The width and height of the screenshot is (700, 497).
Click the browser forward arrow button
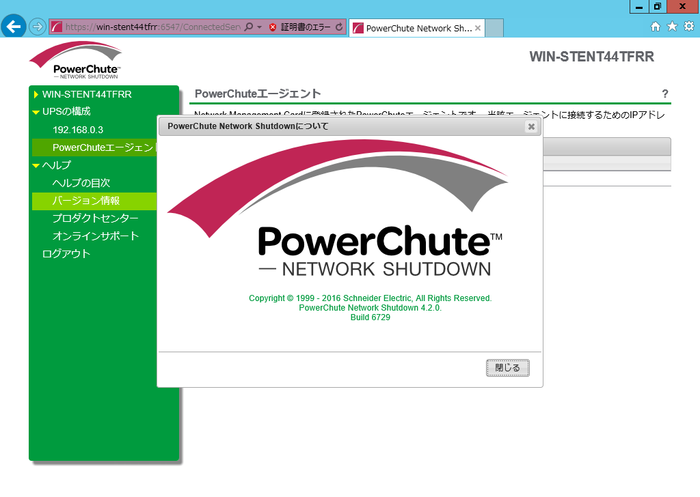pyautogui.click(x=38, y=27)
